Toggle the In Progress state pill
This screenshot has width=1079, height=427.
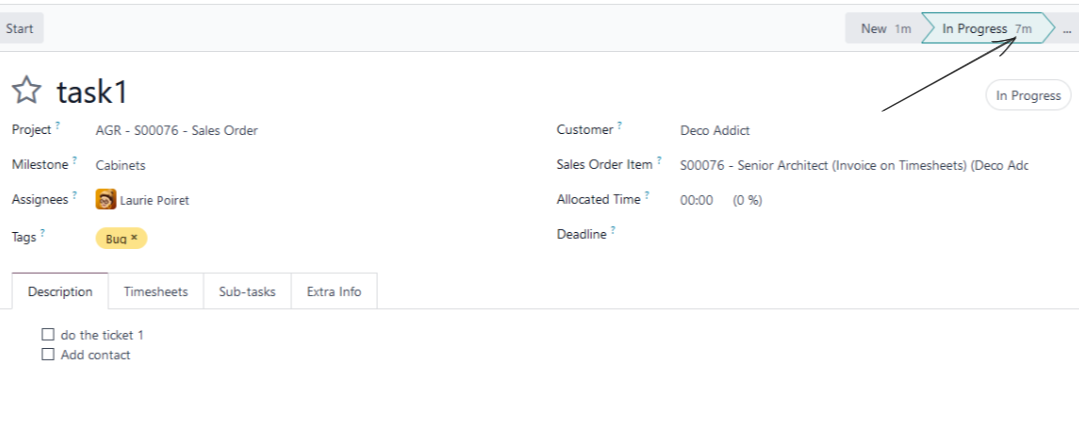1028,96
